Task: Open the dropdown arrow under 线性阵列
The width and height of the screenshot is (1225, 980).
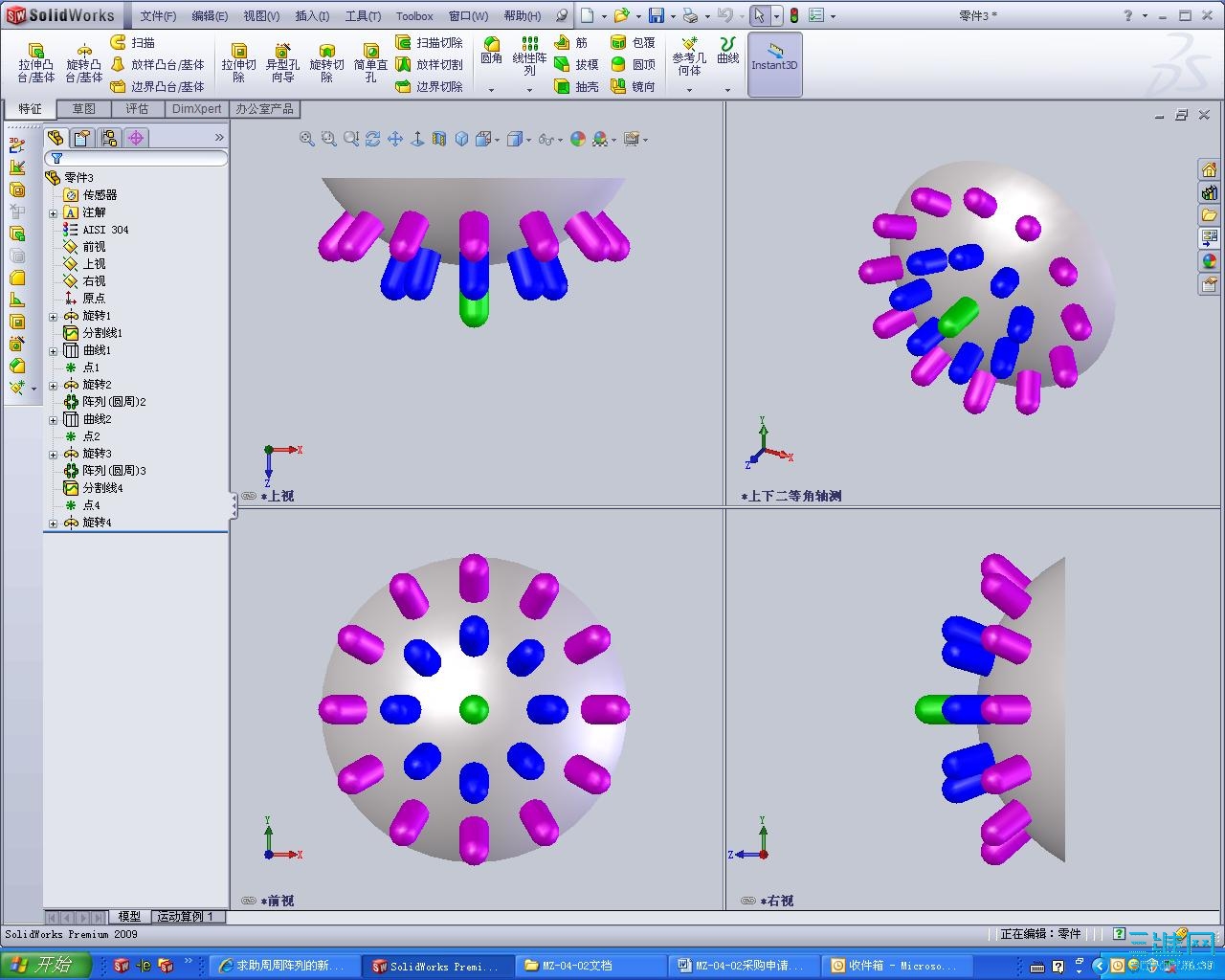Action: [x=529, y=90]
